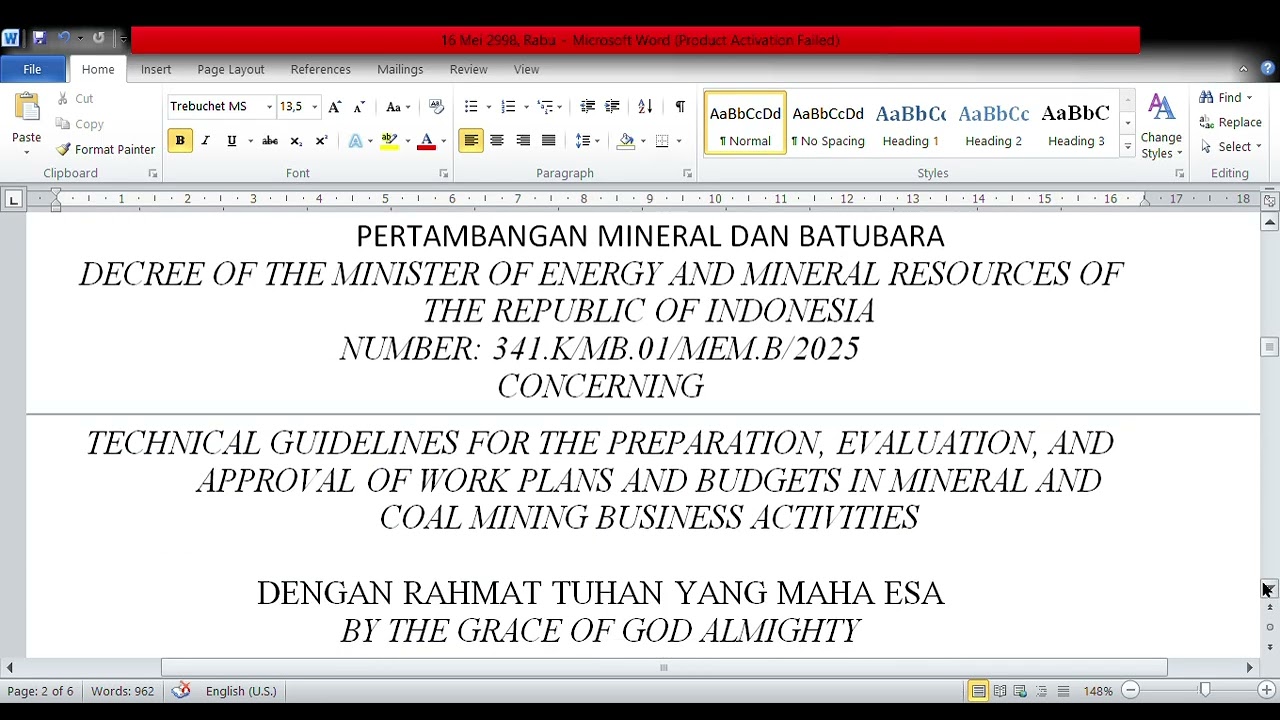Screen dimensions: 1280x720
Task: Click the Numbering list icon
Action: click(508, 107)
